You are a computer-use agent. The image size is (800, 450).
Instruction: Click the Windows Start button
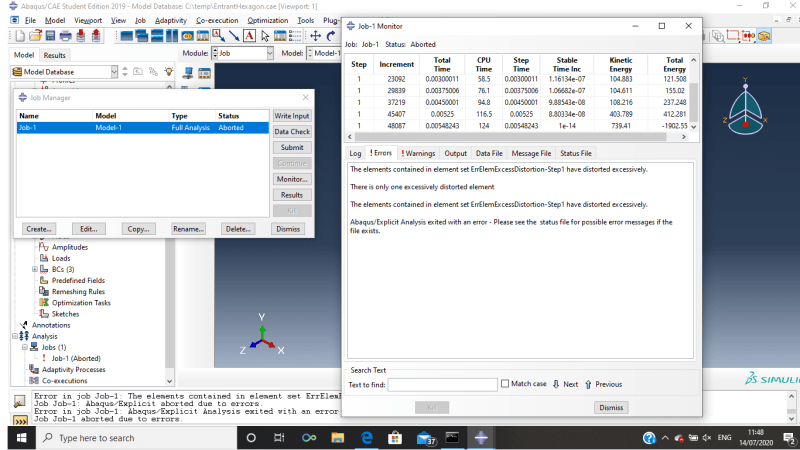21,438
